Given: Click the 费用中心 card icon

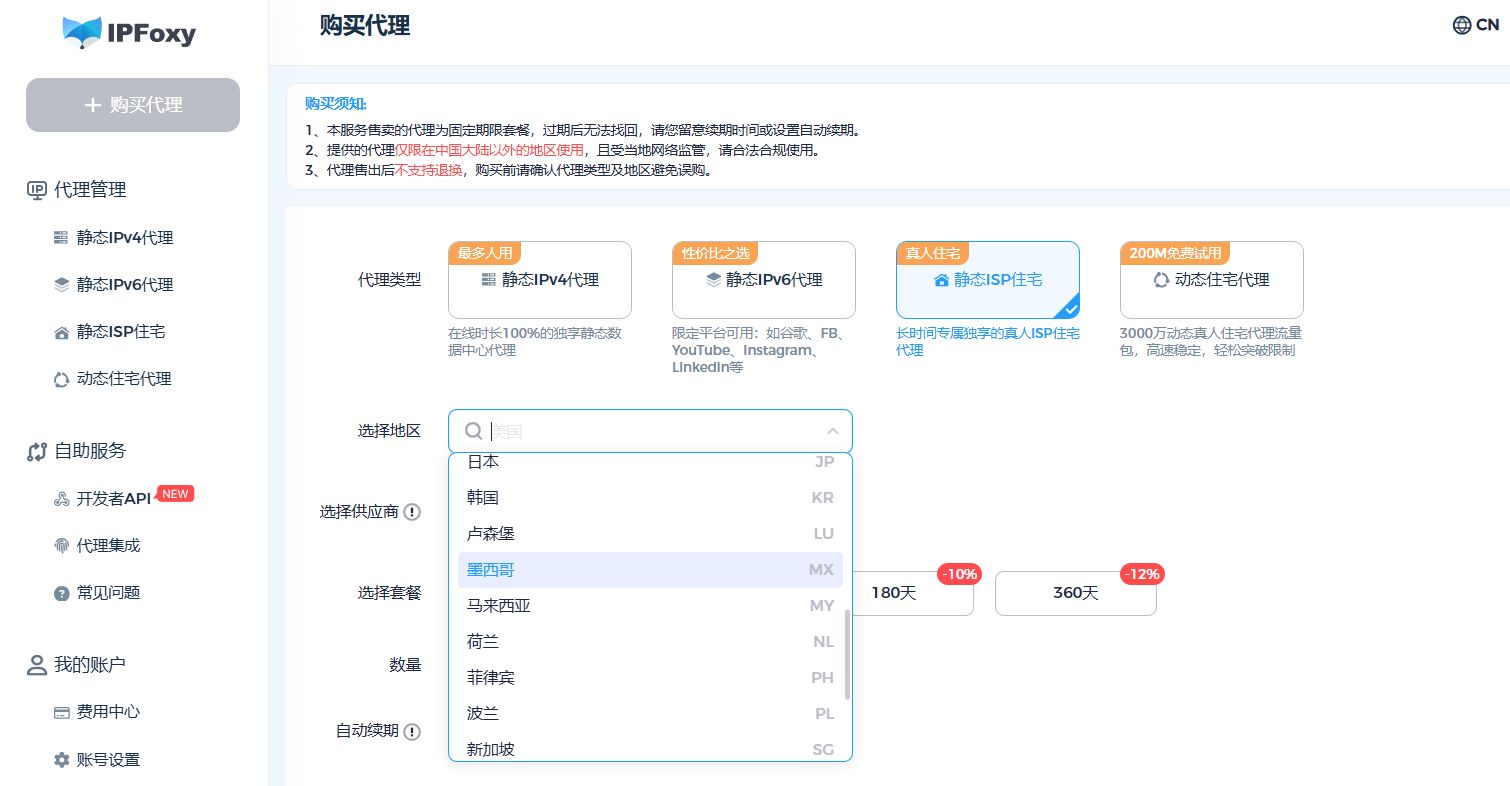Looking at the screenshot, I should (x=61, y=713).
